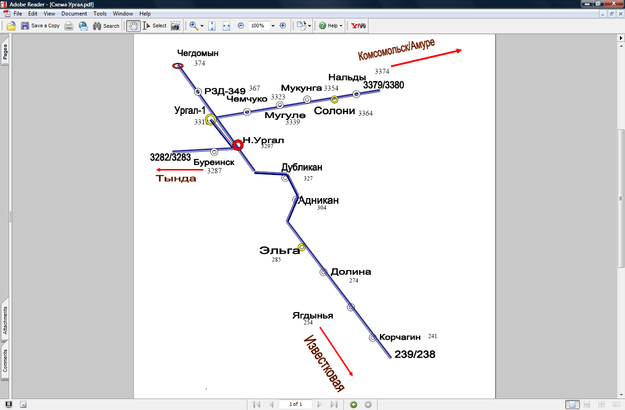
Task: Click the vertical scrollbar thumb
Action: (621, 198)
